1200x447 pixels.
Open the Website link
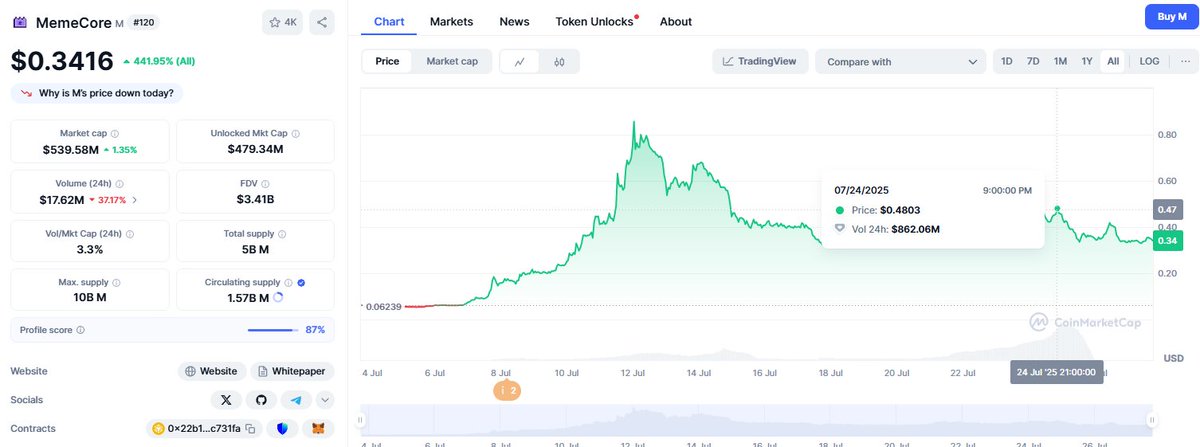click(211, 371)
